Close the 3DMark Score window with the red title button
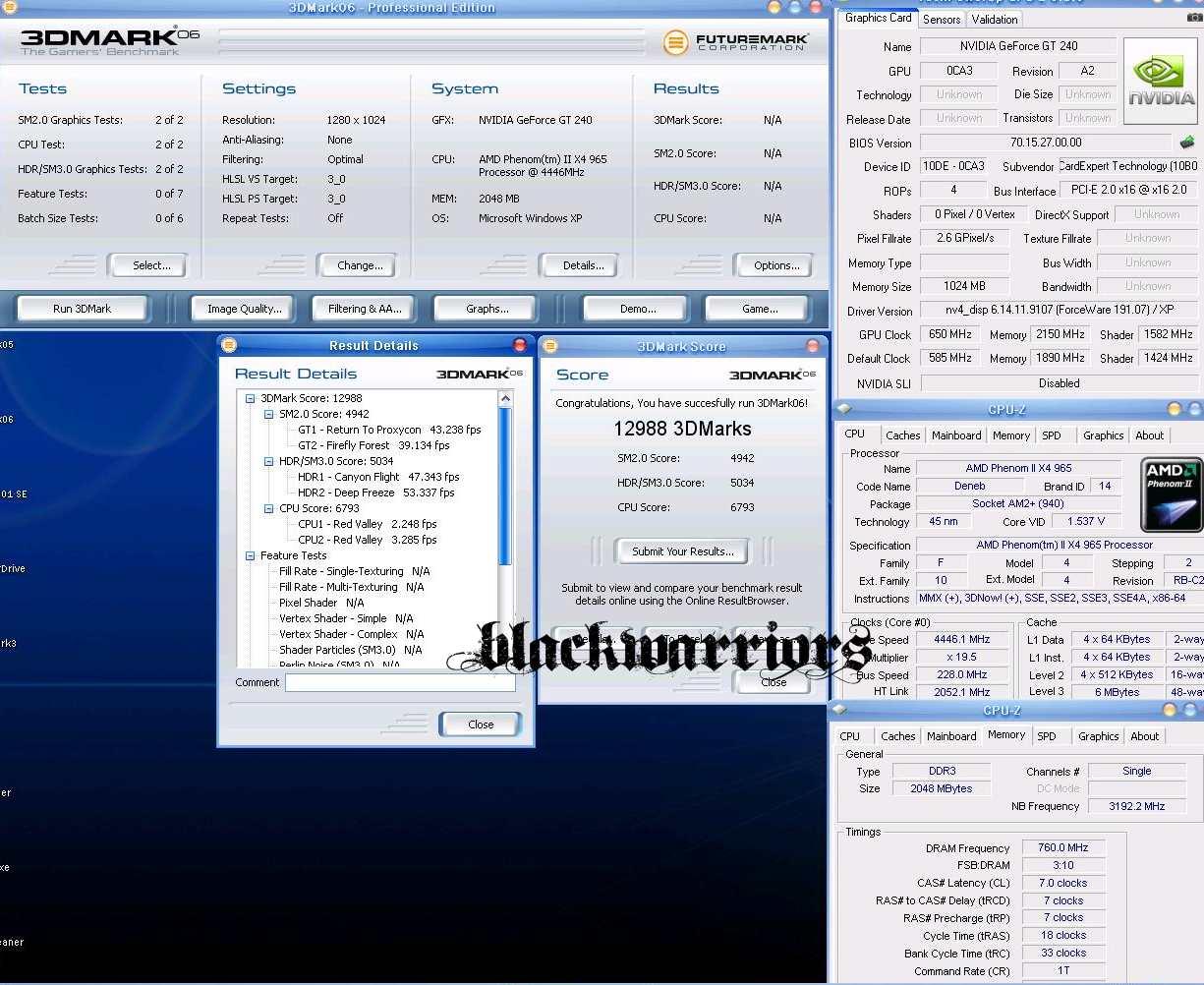 click(813, 346)
